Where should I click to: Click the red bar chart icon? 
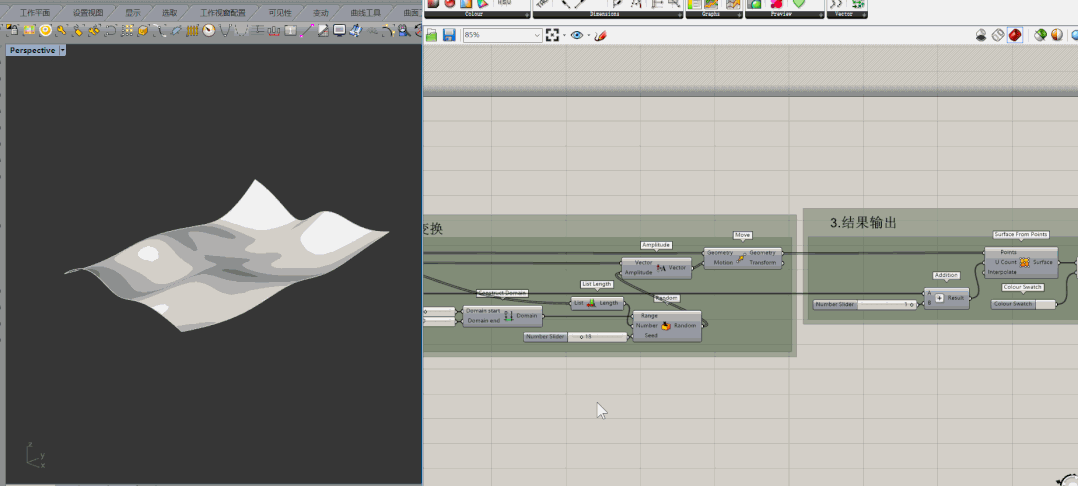click(x=274, y=30)
